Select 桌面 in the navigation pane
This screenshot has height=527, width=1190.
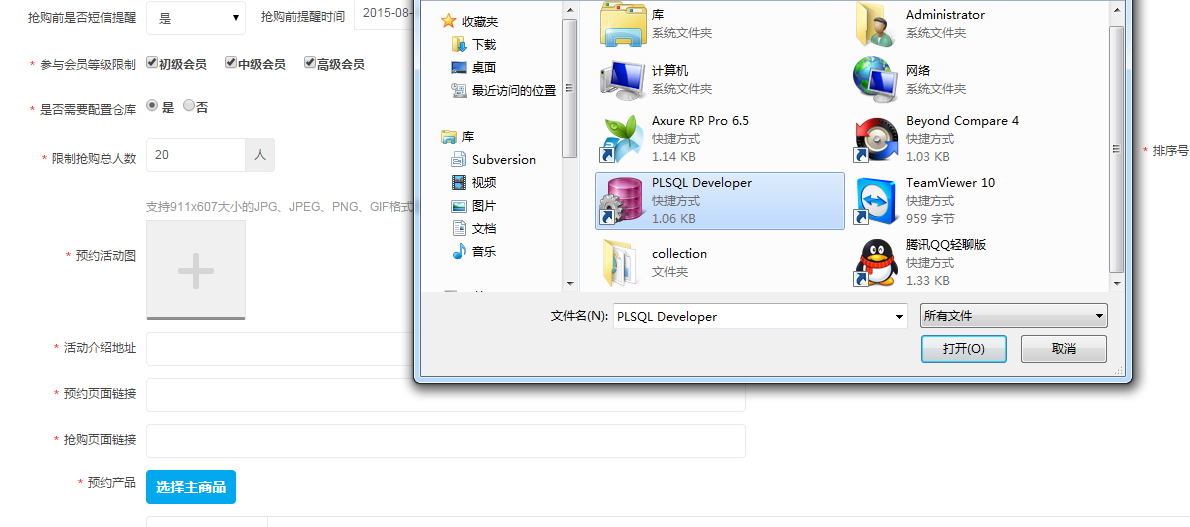coord(484,68)
